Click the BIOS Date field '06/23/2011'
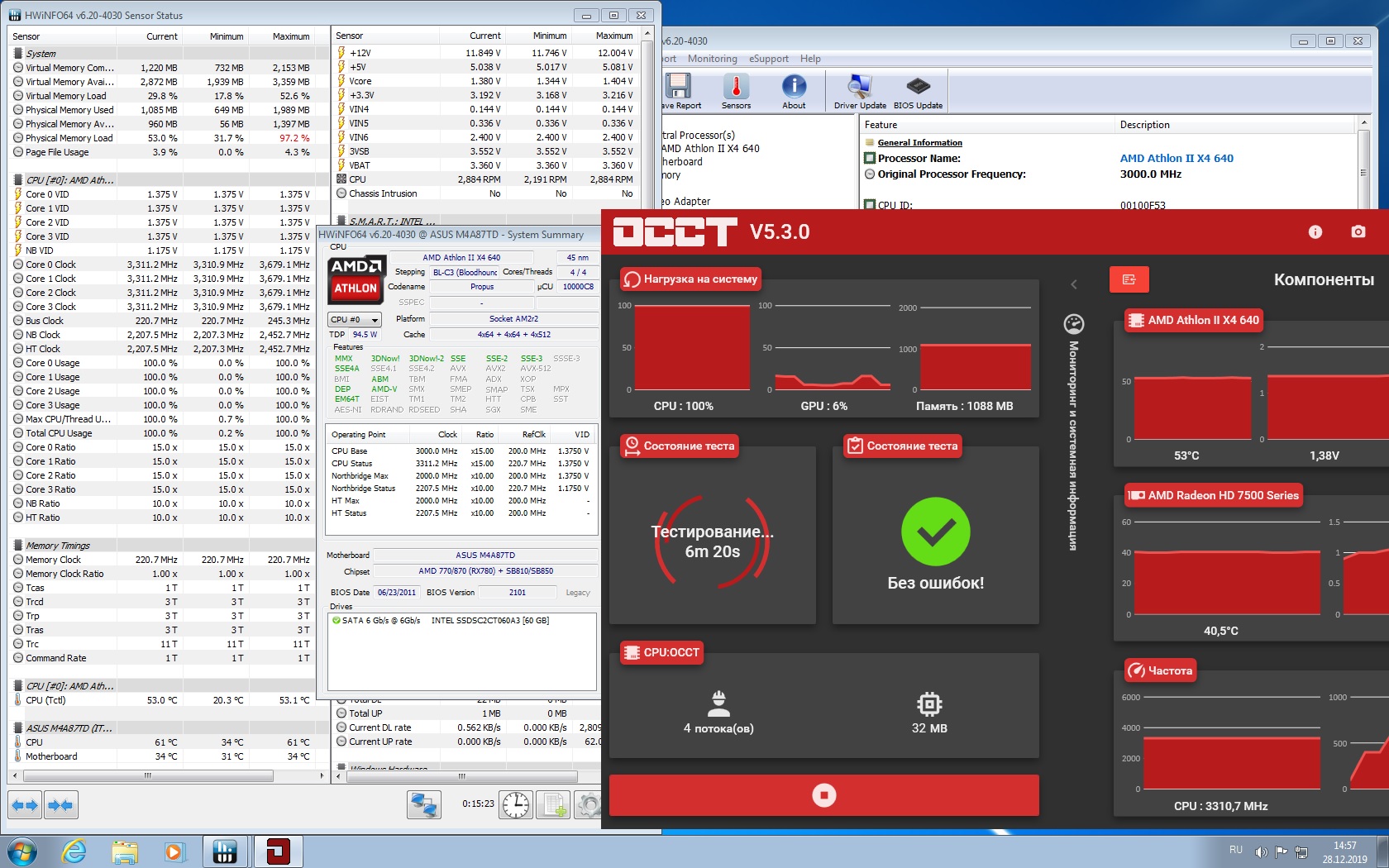 (397, 593)
